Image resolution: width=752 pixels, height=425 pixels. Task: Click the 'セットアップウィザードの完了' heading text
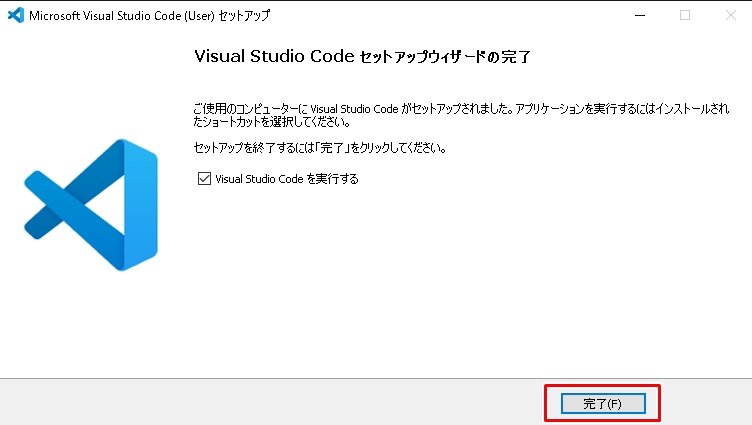click(x=445, y=57)
